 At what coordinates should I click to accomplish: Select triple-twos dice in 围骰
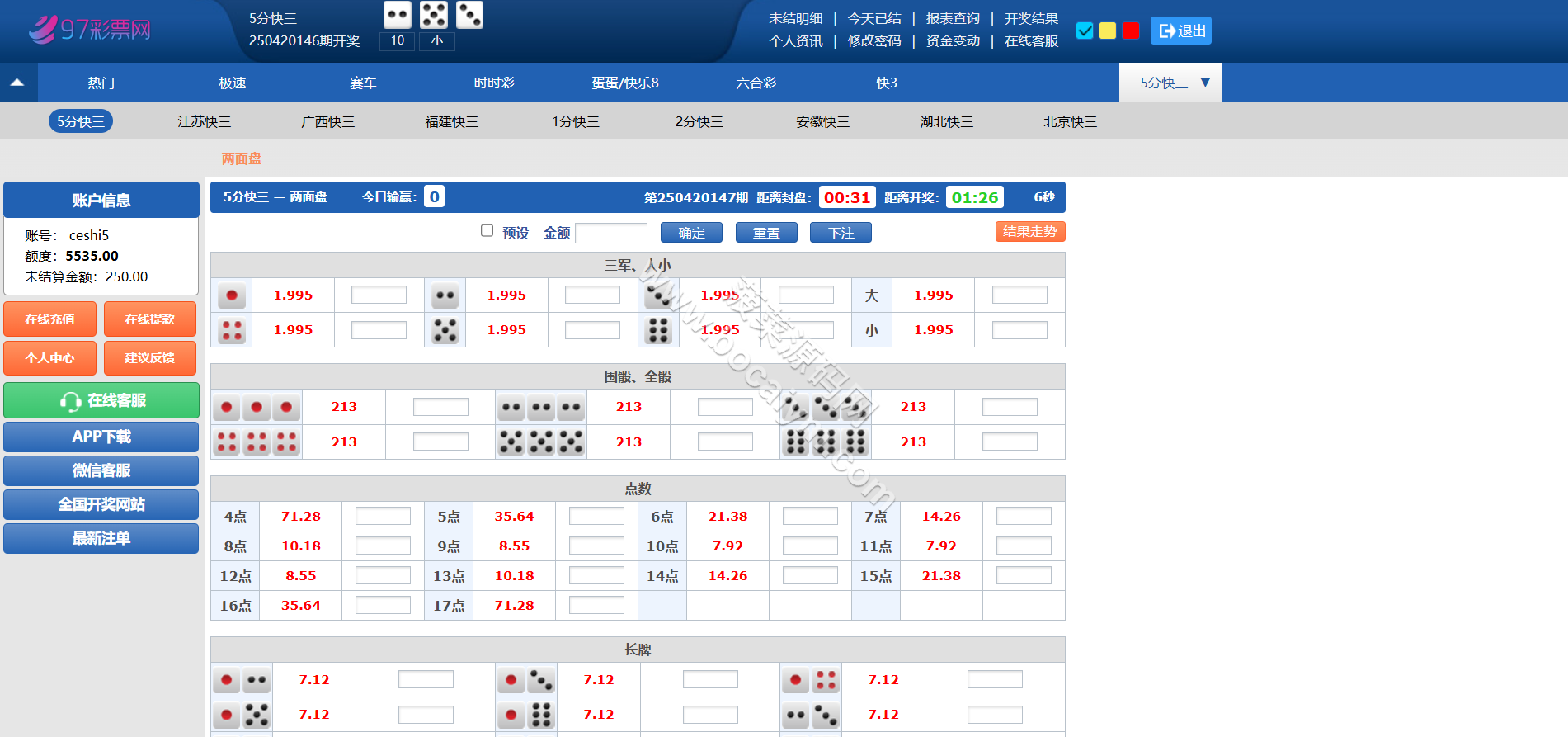click(541, 407)
